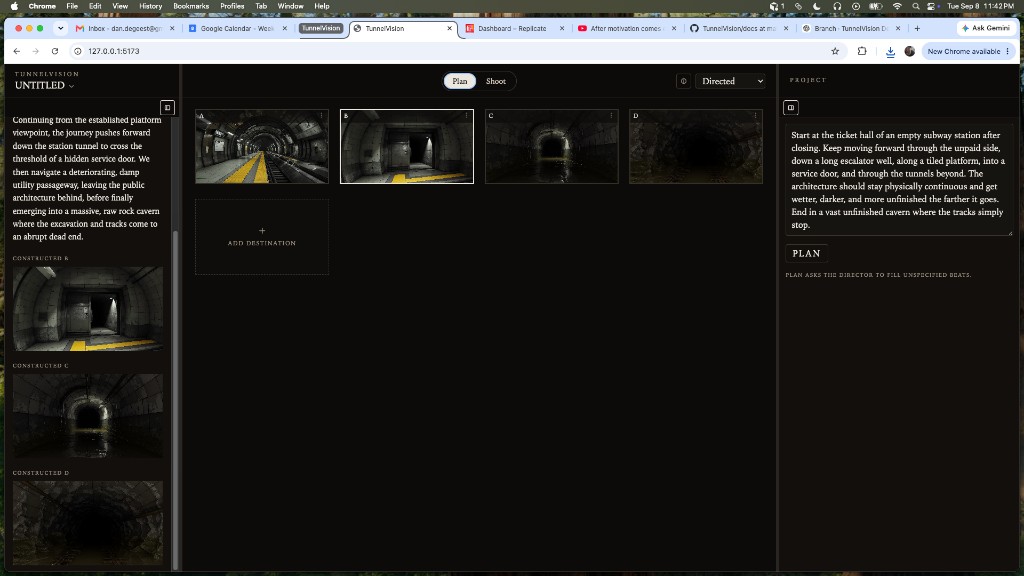
Task: Click the left sidebar vertical scrollbar
Action: [x=175, y=400]
